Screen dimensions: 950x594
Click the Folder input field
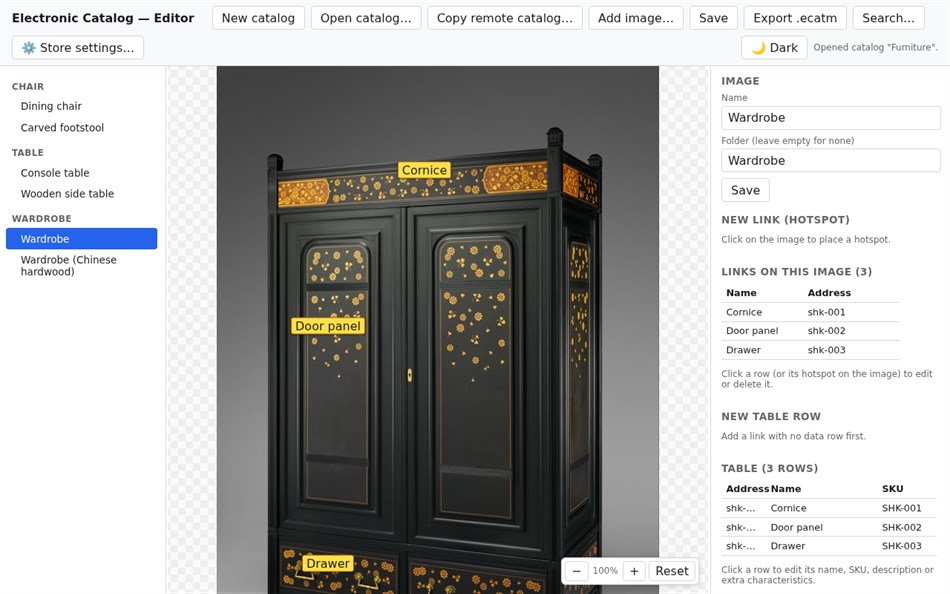(x=831, y=161)
